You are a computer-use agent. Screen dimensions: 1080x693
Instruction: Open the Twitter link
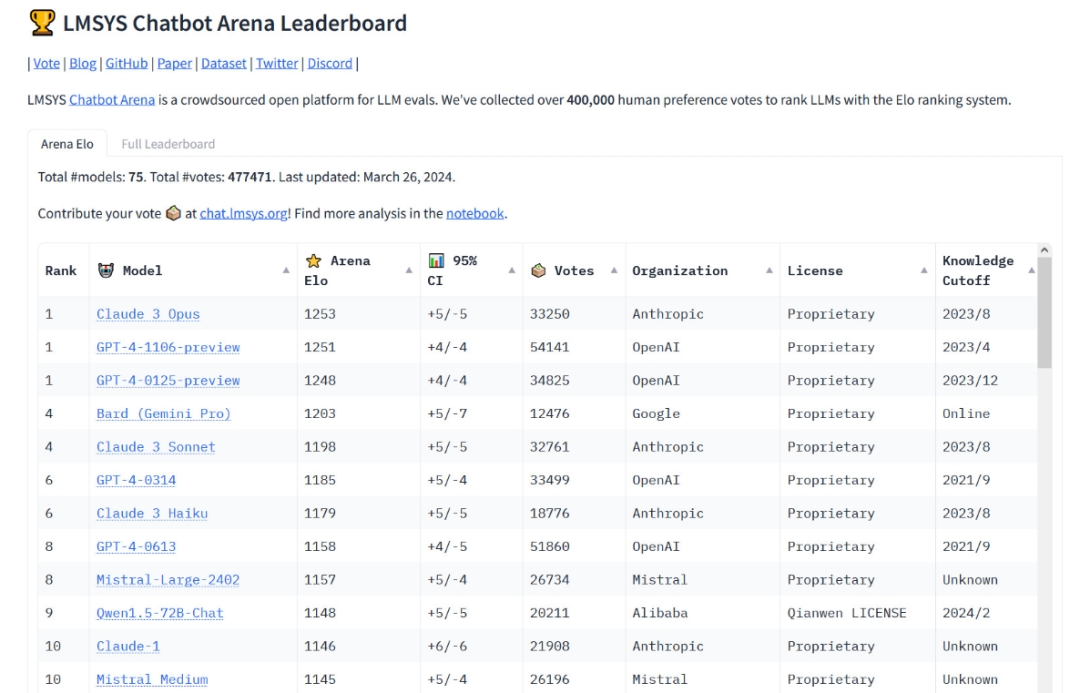[277, 63]
